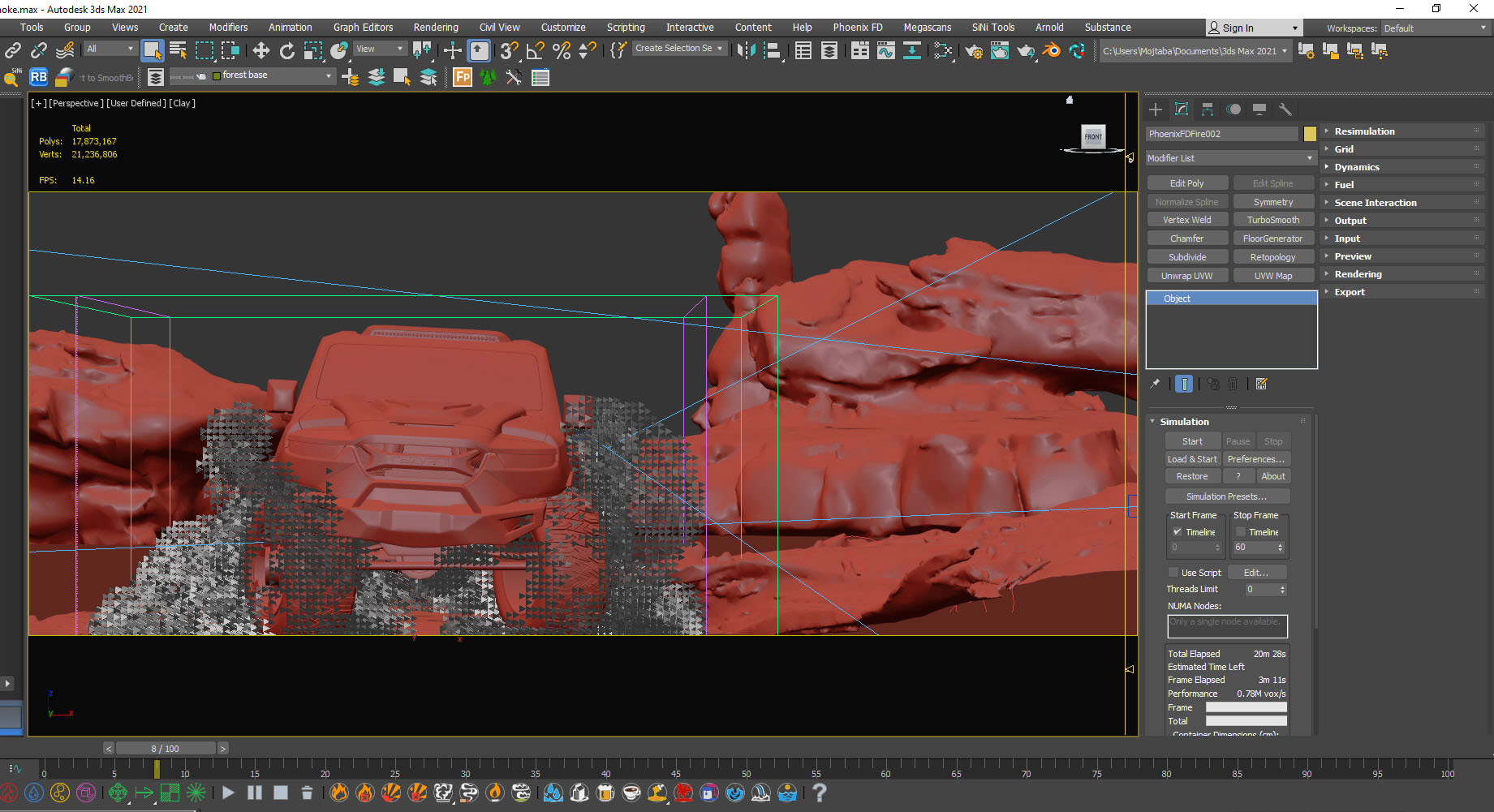Expand the Dynamics rollout
1494x812 pixels.
click(x=1402, y=167)
